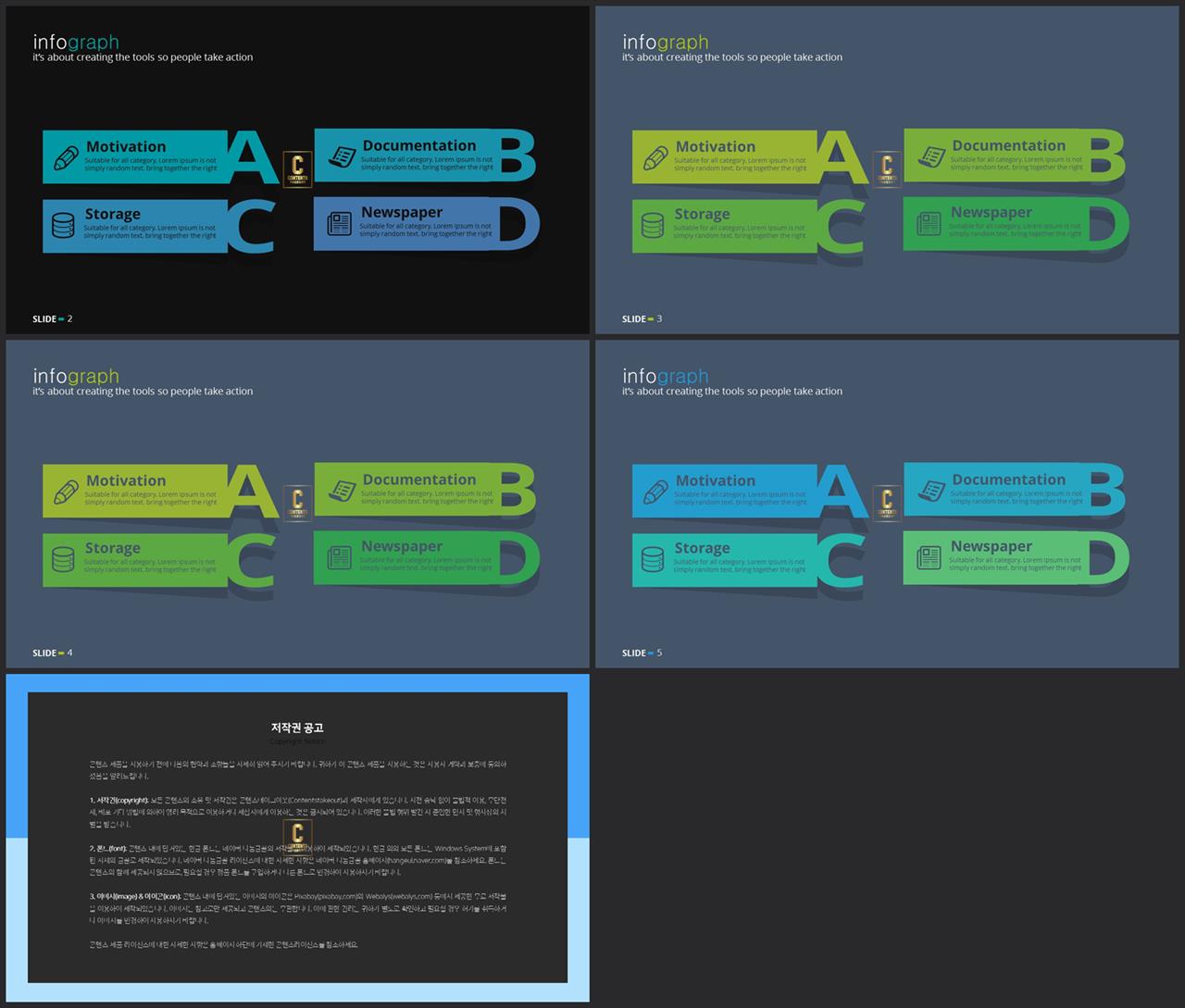Click the Documentation paper icon on slide 5
The image size is (1185, 1008).
(932, 491)
